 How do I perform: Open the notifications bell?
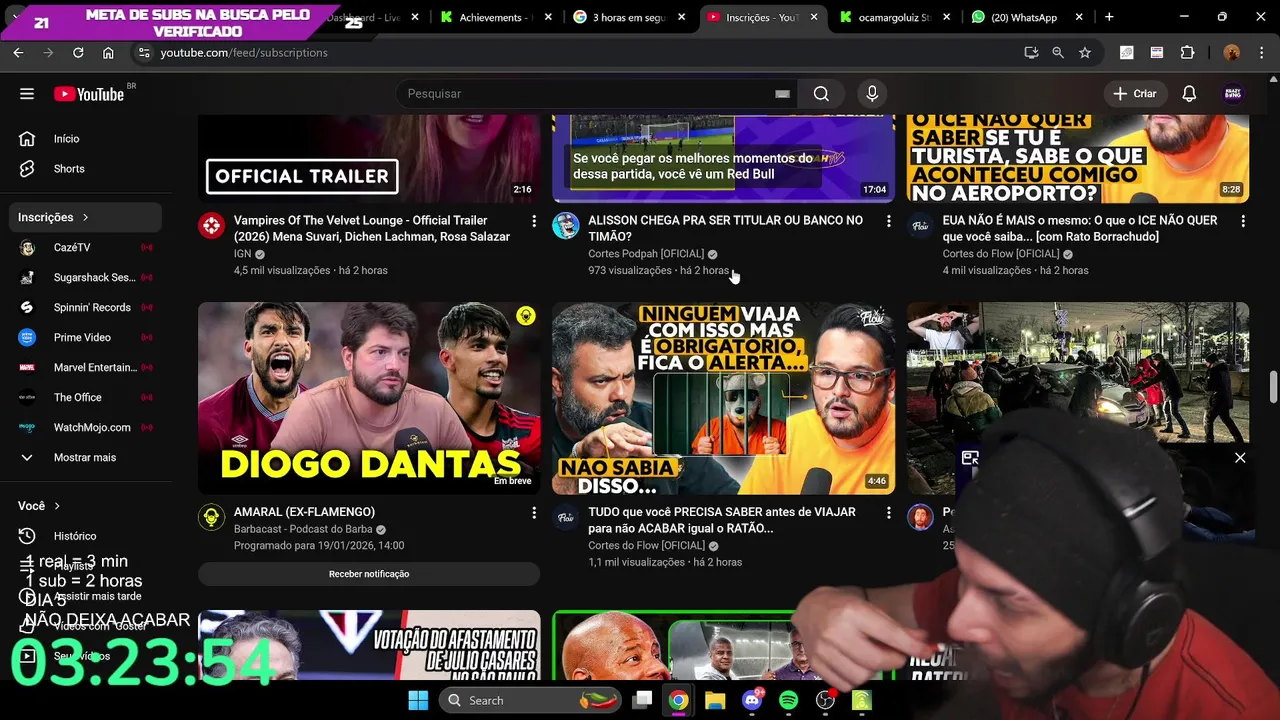[1189, 94]
